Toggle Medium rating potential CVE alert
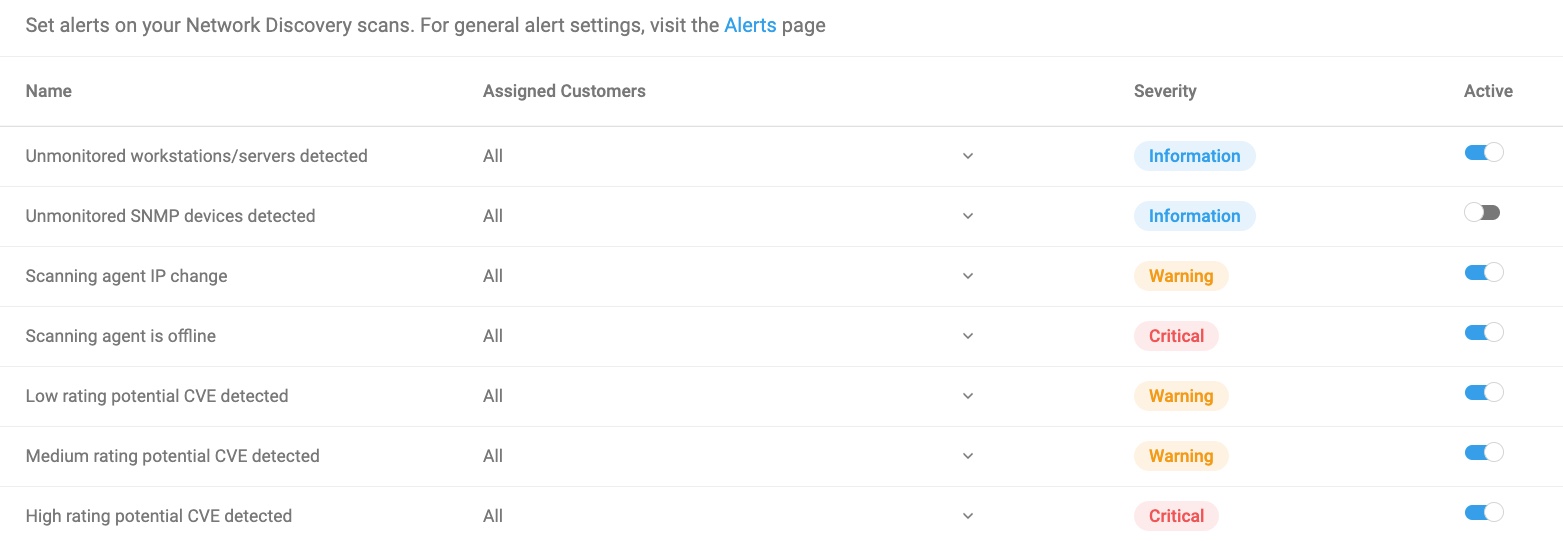1563x541 pixels. tap(1484, 453)
